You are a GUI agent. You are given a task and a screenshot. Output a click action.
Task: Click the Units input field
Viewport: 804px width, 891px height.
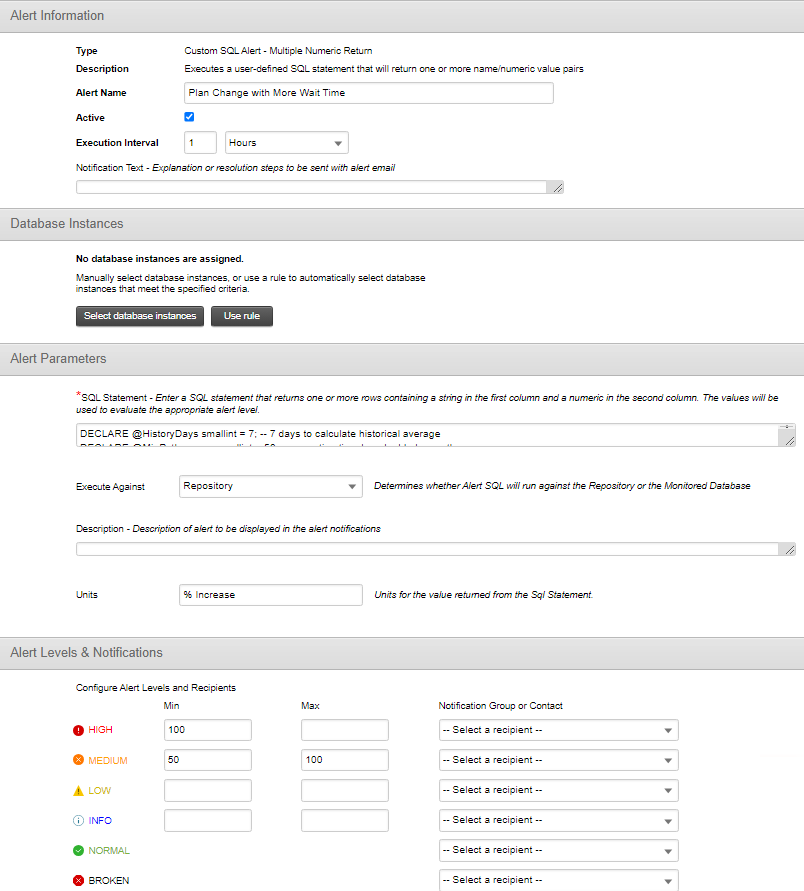[x=270, y=595]
